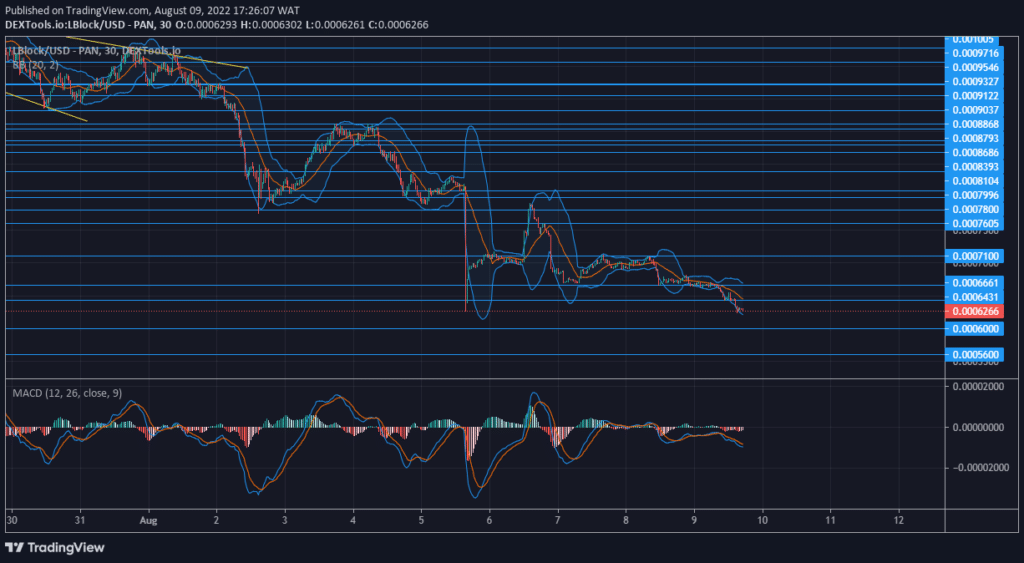Click the date label 7 on time axis
The height and width of the screenshot is (563, 1024).
tap(558, 521)
